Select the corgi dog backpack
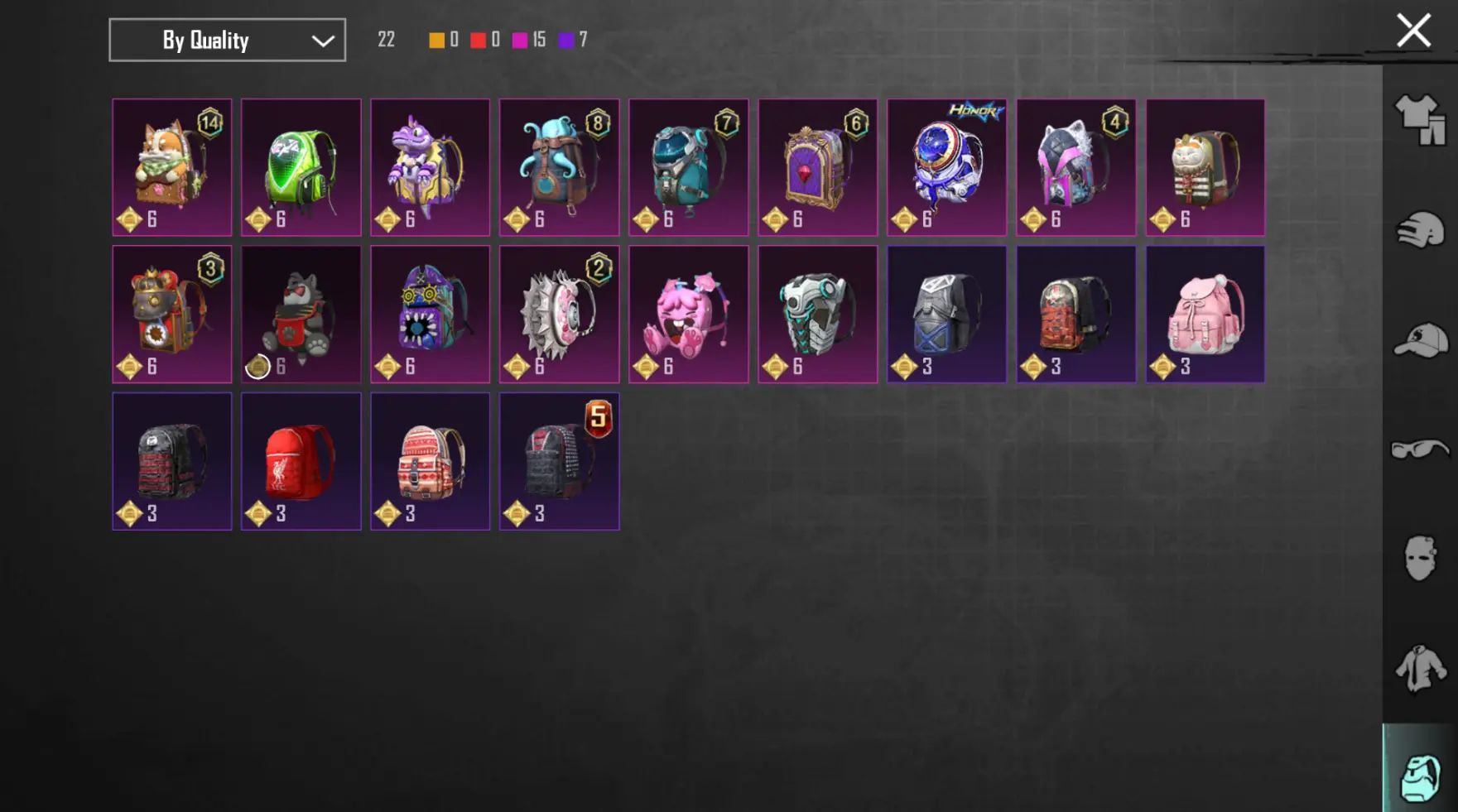Viewport: 1458px width, 812px height. [172, 167]
